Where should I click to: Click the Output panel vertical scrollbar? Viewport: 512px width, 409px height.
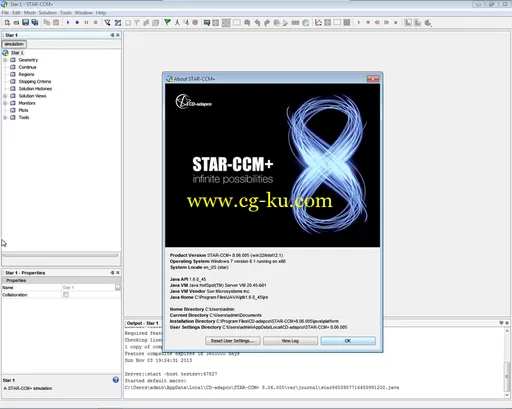tap(507, 363)
